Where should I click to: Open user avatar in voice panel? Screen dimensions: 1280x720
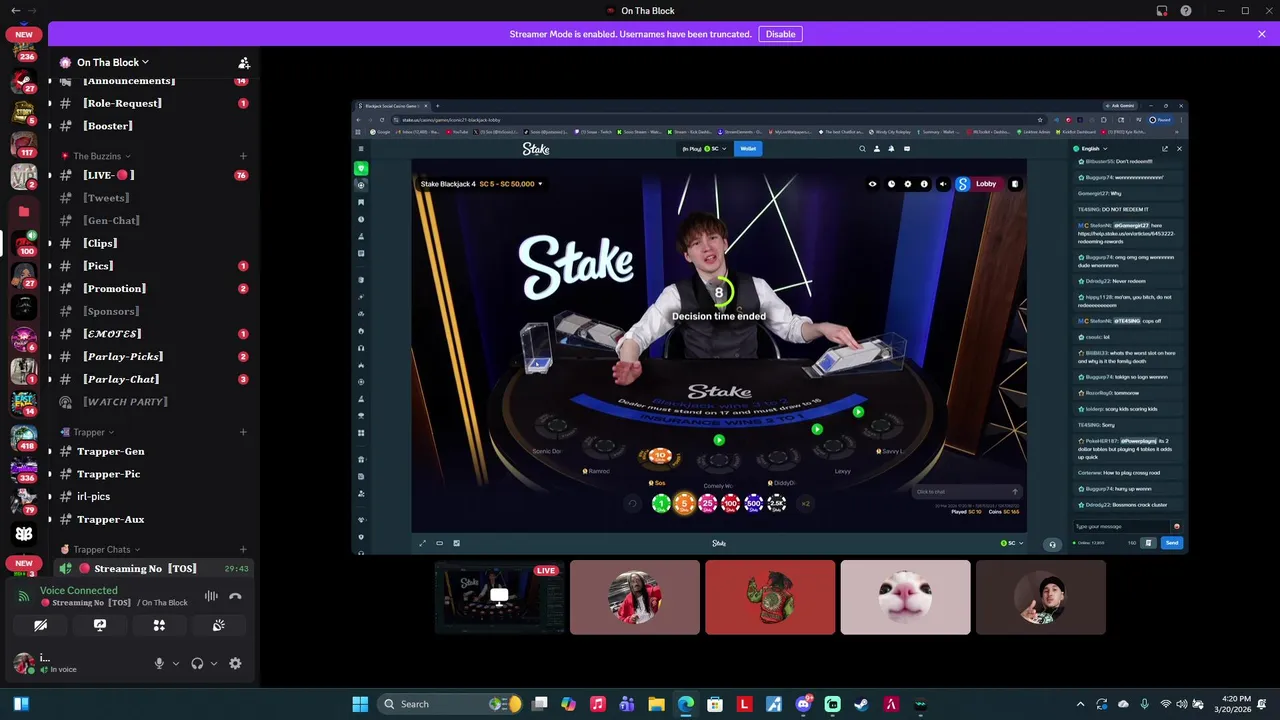tap(23, 663)
